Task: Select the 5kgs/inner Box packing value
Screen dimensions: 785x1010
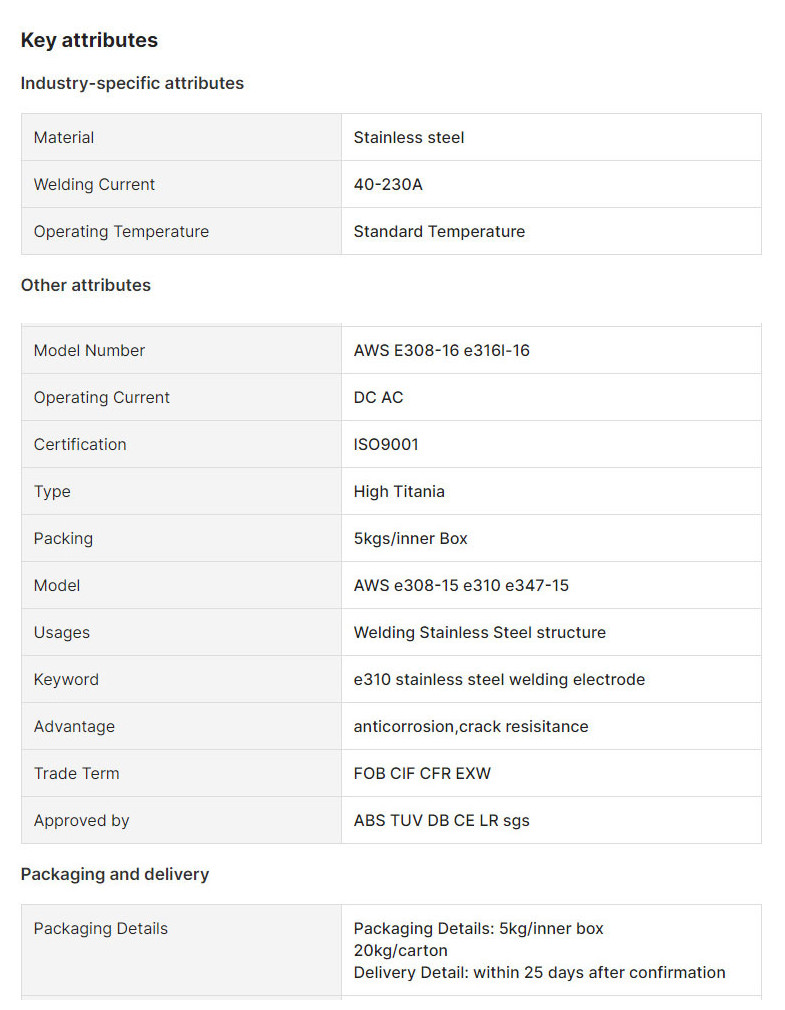Action: pyautogui.click(x=411, y=538)
